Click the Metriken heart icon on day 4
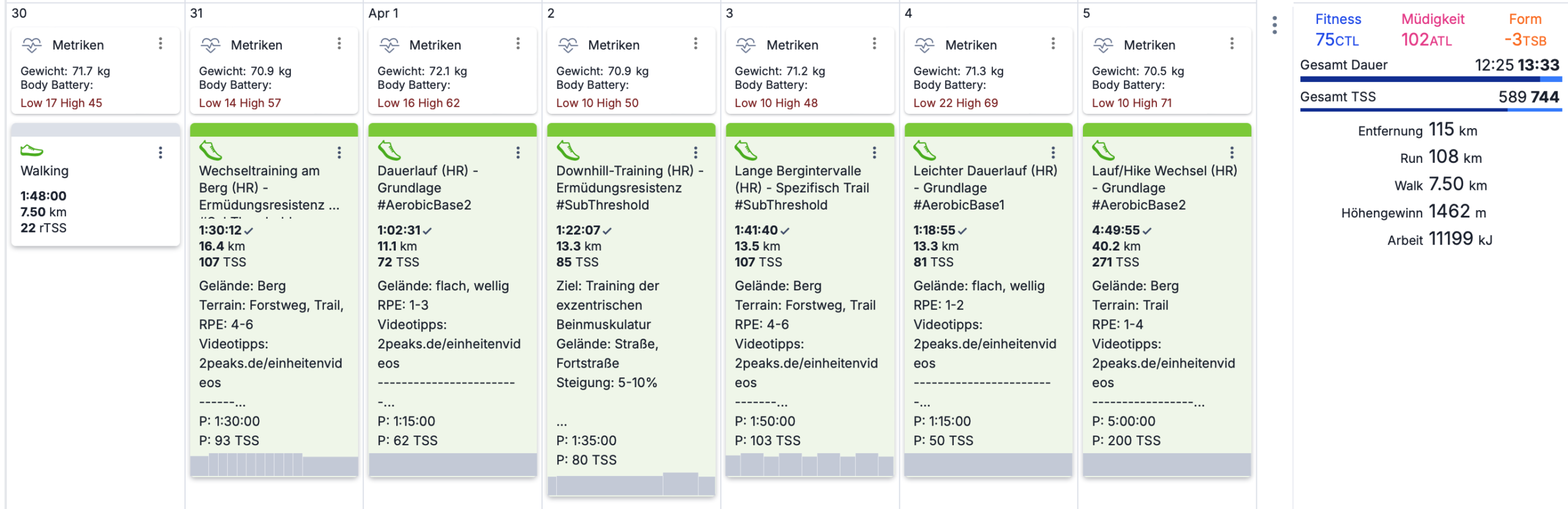The width and height of the screenshot is (1568, 509). pyautogui.click(x=924, y=45)
